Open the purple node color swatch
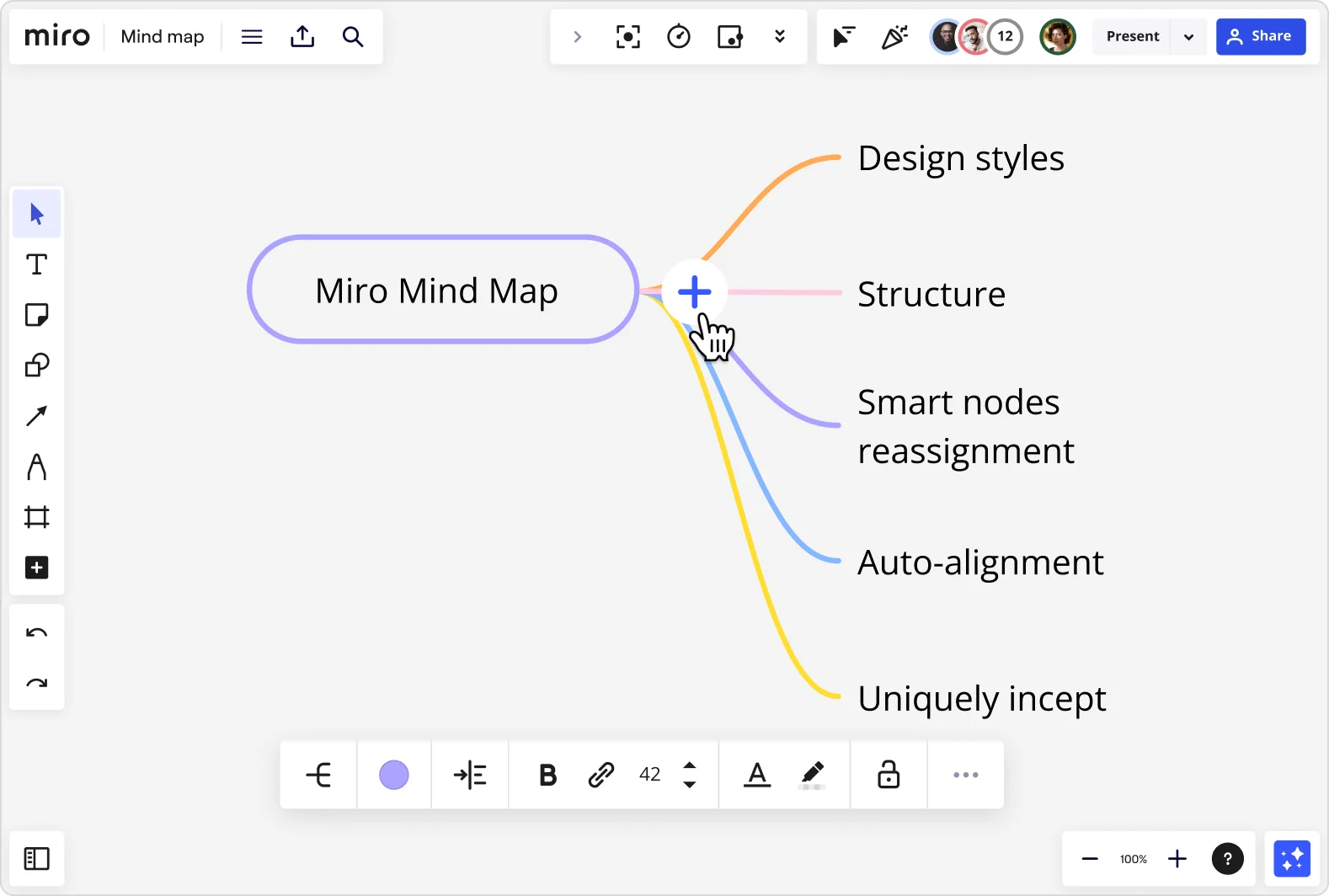This screenshot has width=1329, height=896. 394,775
